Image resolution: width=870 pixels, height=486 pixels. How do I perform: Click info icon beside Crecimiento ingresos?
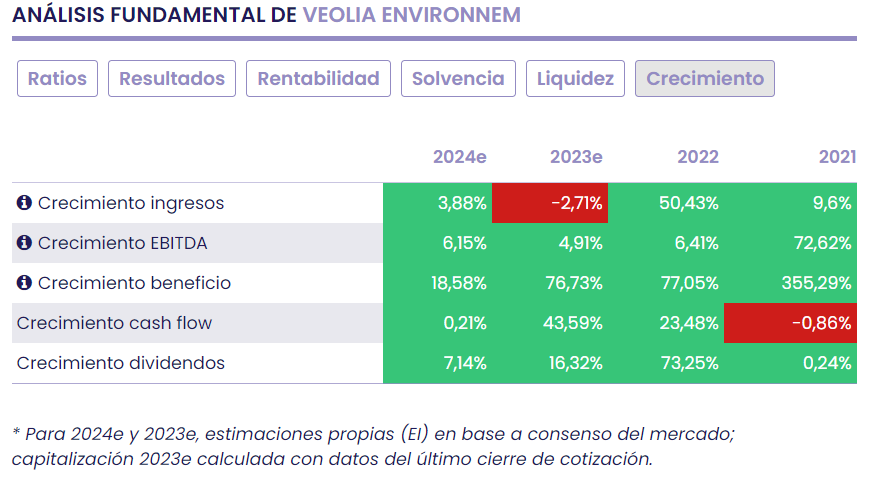click(x=25, y=203)
